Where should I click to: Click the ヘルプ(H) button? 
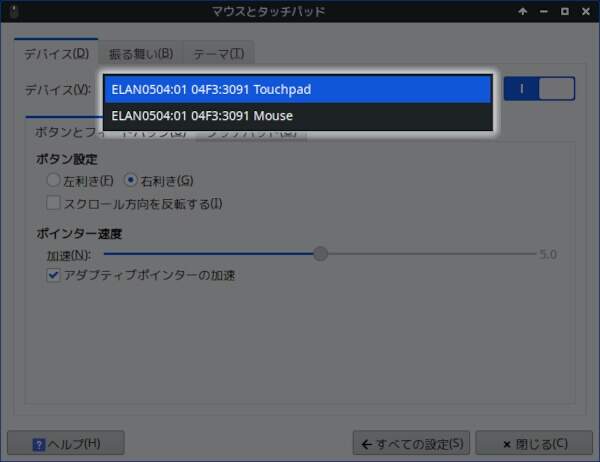click(66, 443)
